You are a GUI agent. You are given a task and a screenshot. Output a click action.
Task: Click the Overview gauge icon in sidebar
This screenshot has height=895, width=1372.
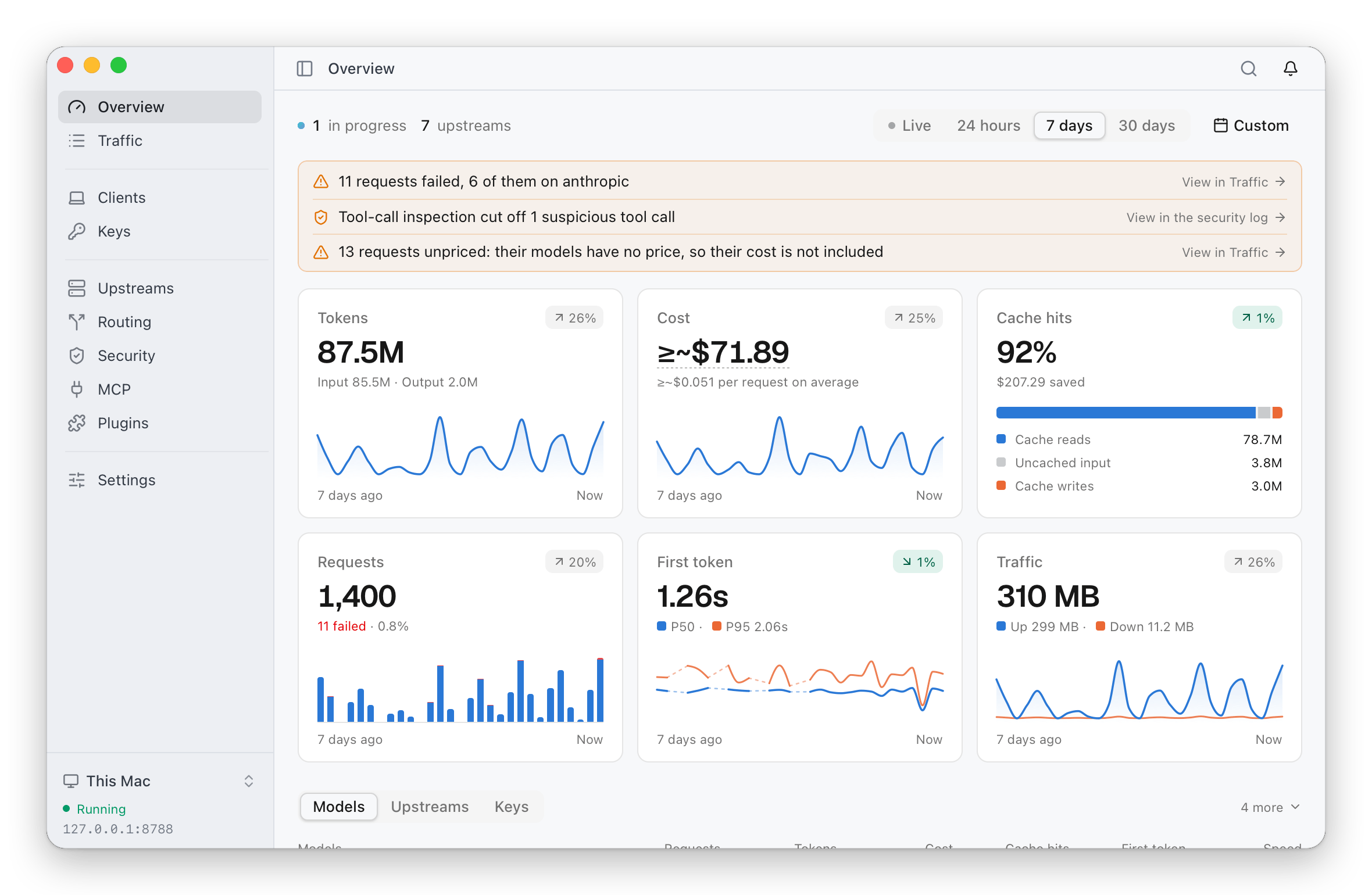77,107
